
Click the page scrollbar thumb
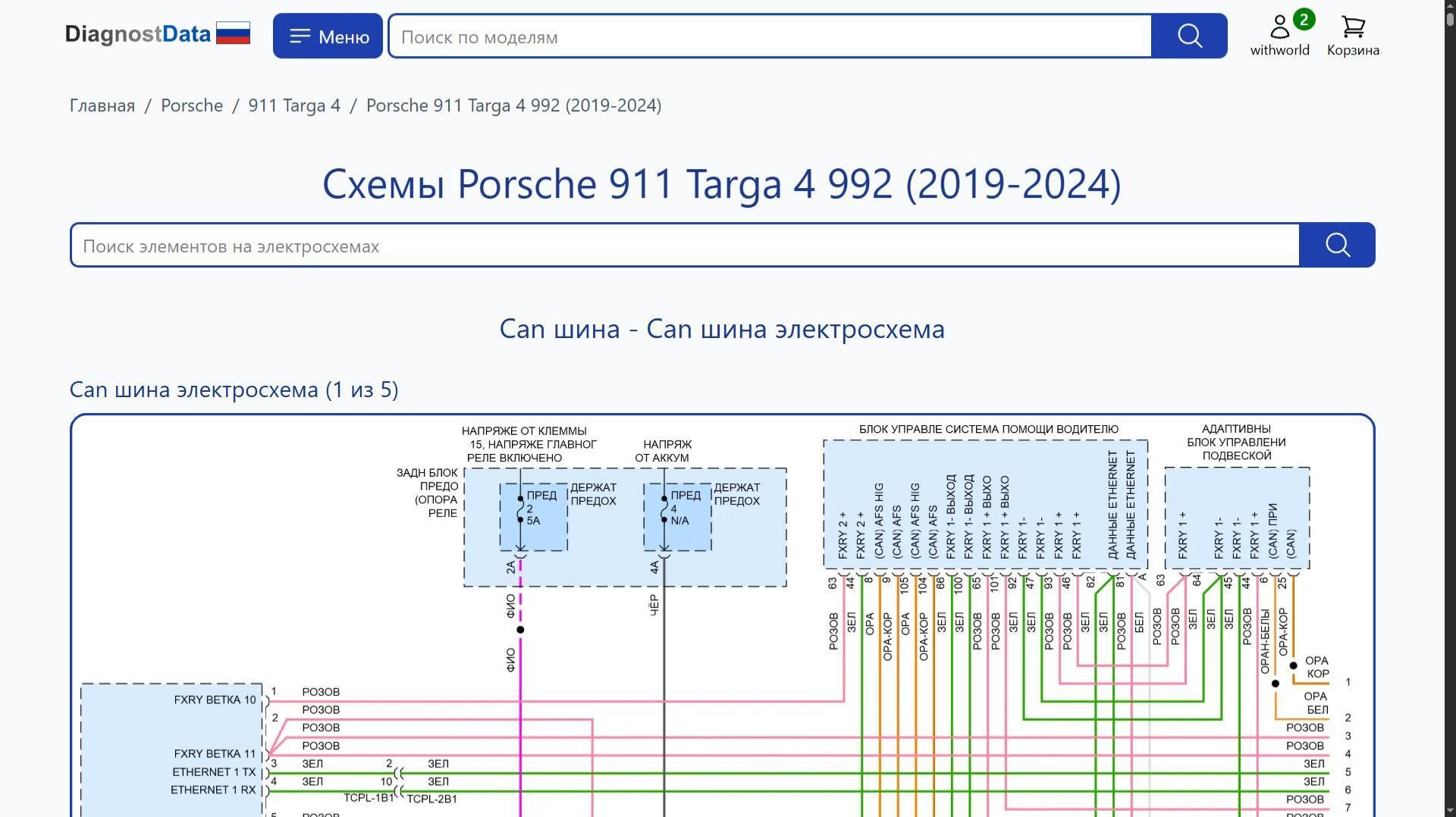(1450, 18)
